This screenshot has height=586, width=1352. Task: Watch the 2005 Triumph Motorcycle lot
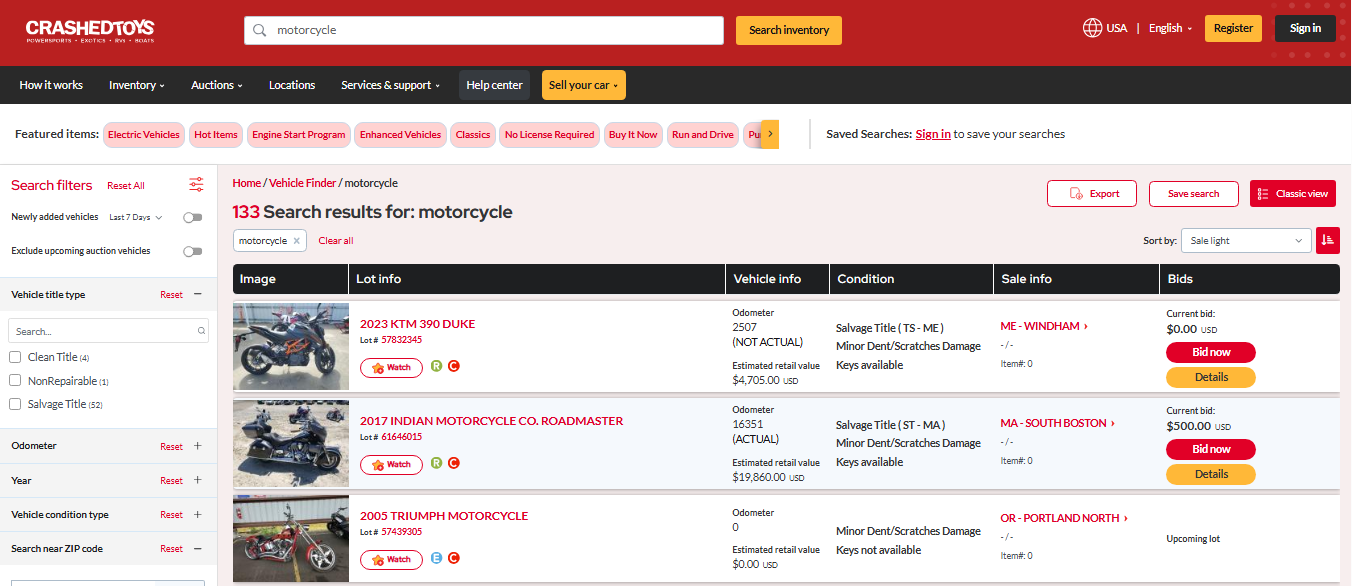[x=391, y=560]
